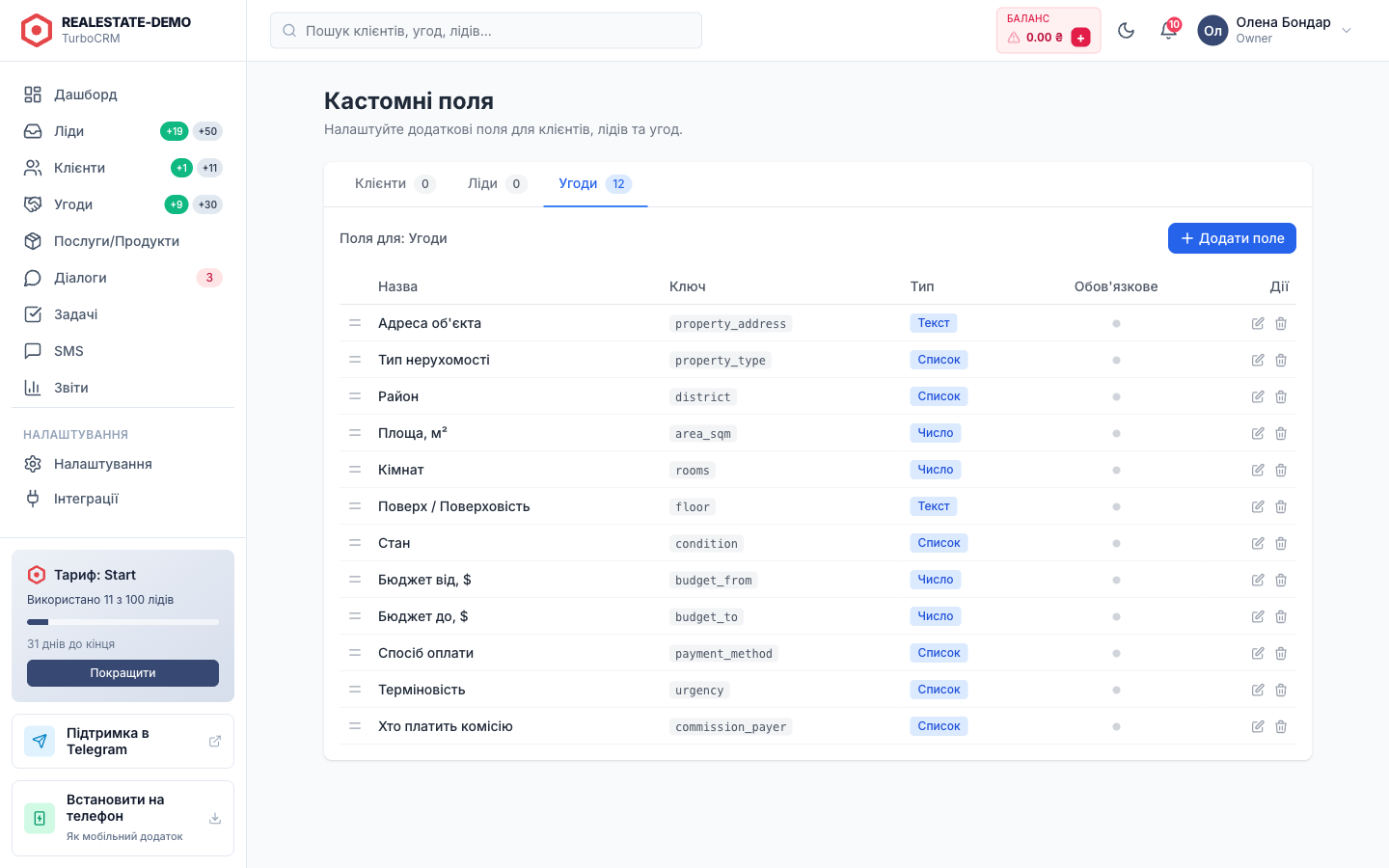Open Налаштування in the sidebar
This screenshot has height=868, width=1389.
[123, 464]
